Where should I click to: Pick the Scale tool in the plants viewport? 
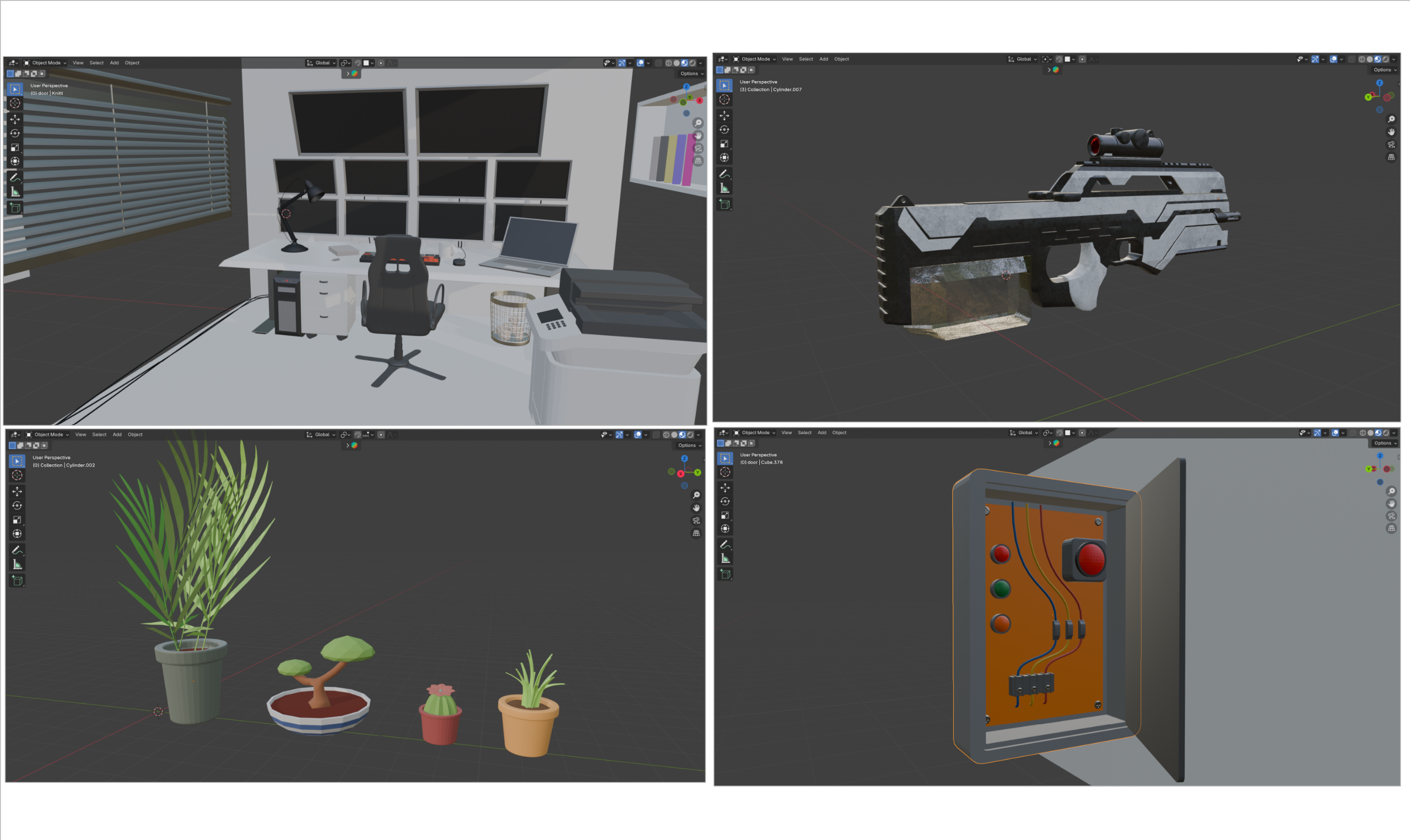point(17,519)
